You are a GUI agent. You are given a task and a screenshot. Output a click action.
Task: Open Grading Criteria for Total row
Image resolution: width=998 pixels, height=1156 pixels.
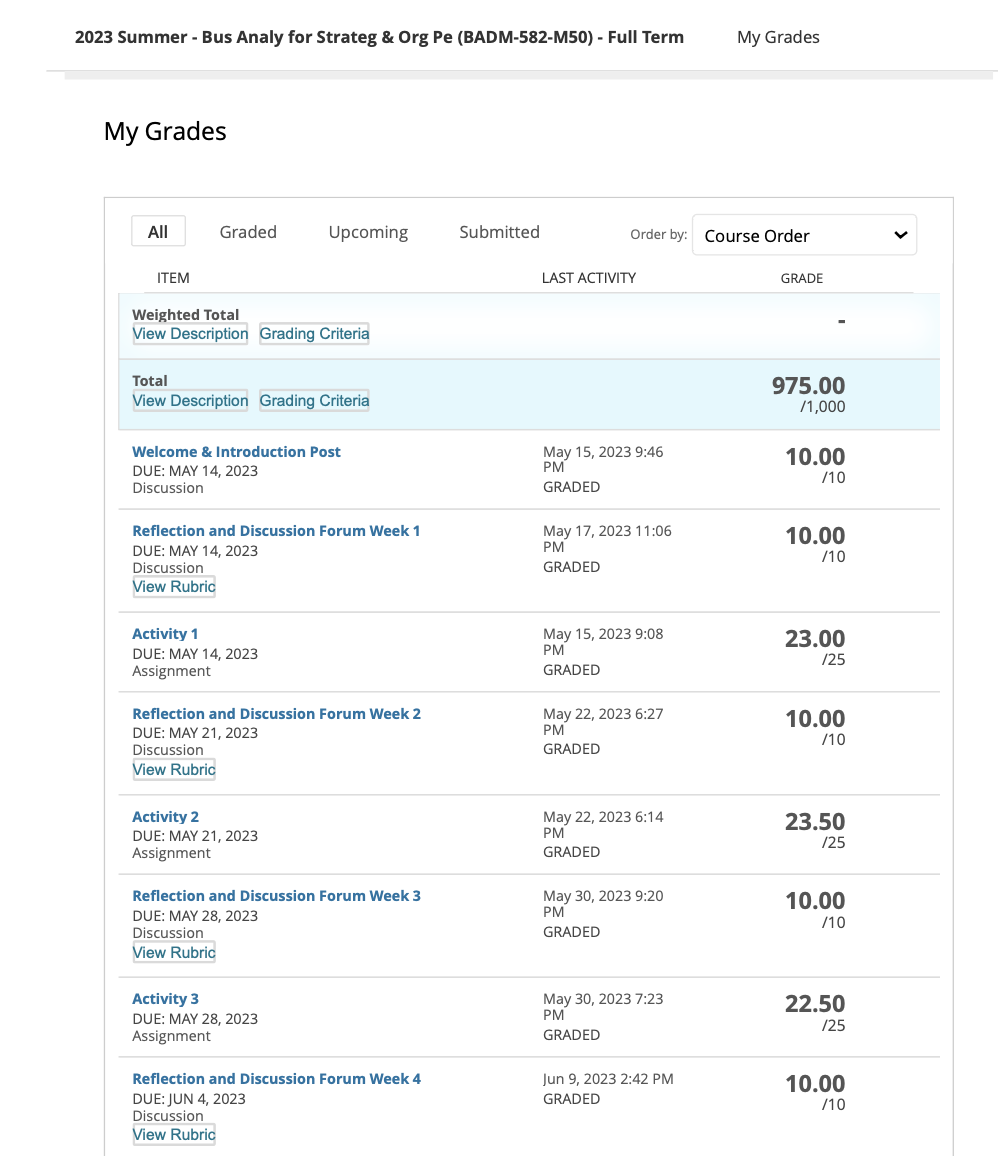tap(314, 401)
